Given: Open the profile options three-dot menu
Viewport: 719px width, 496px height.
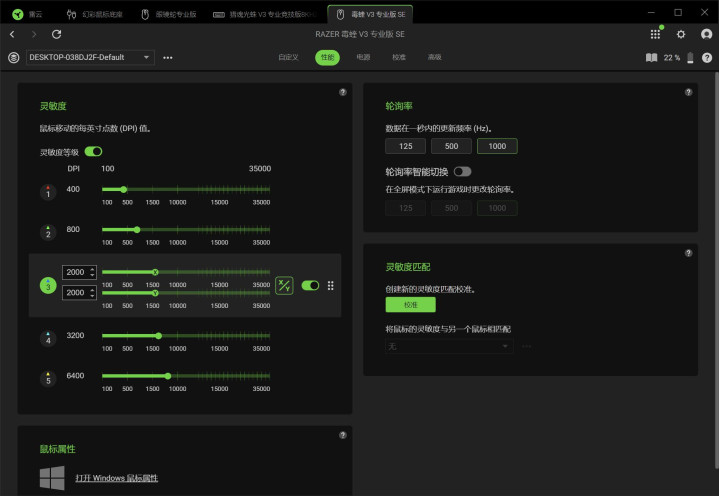Looking at the screenshot, I should (x=168, y=58).
